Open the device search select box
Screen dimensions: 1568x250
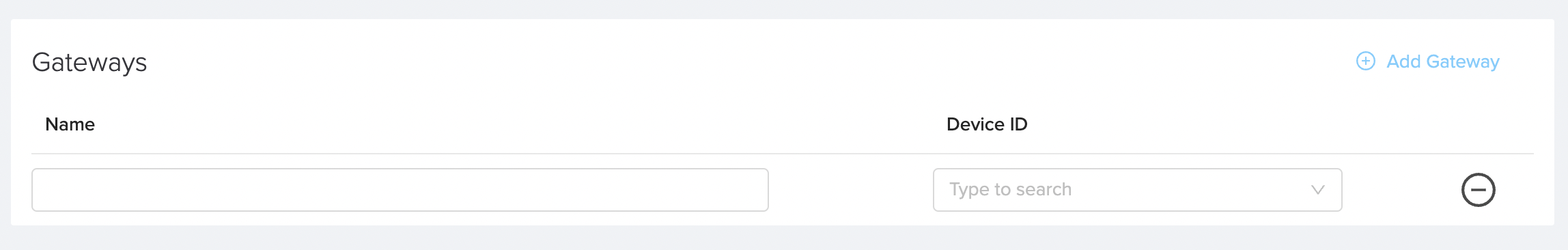coord(1138,190)
